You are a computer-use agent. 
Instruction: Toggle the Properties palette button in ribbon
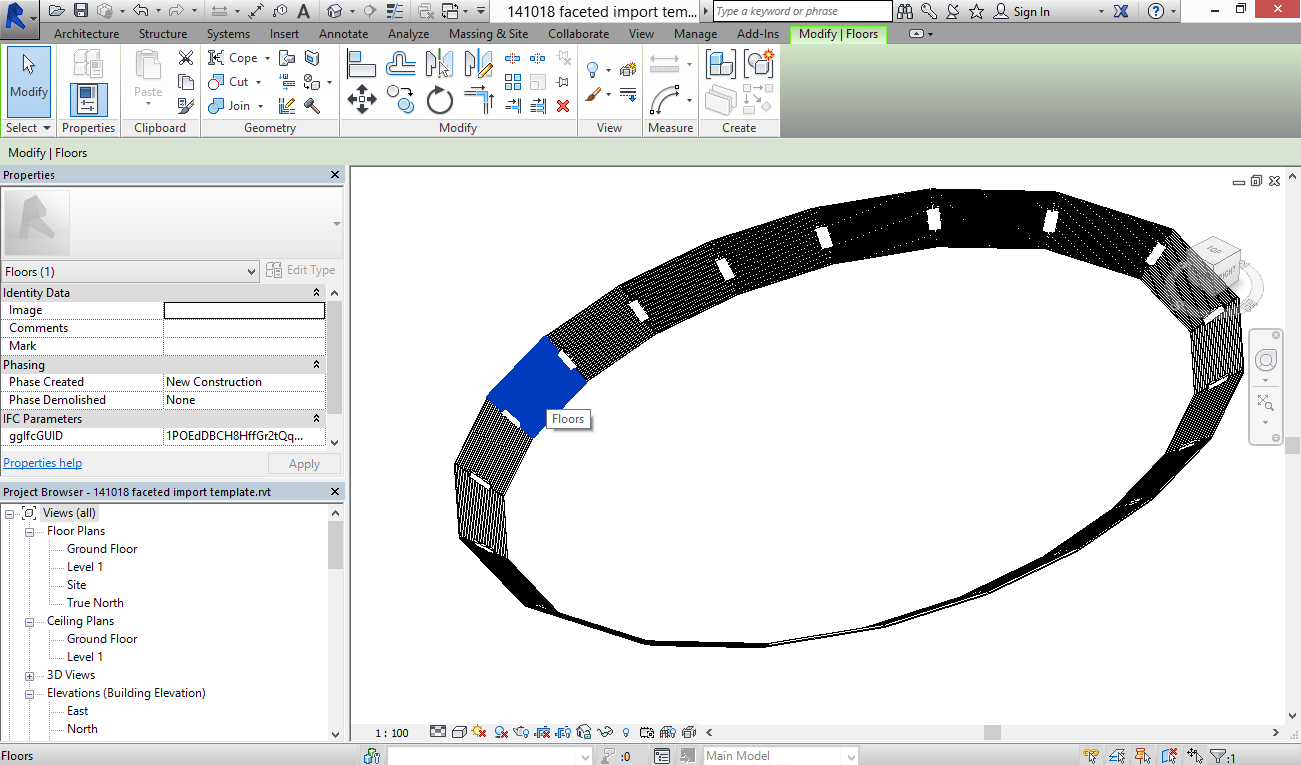coord(88,100)
